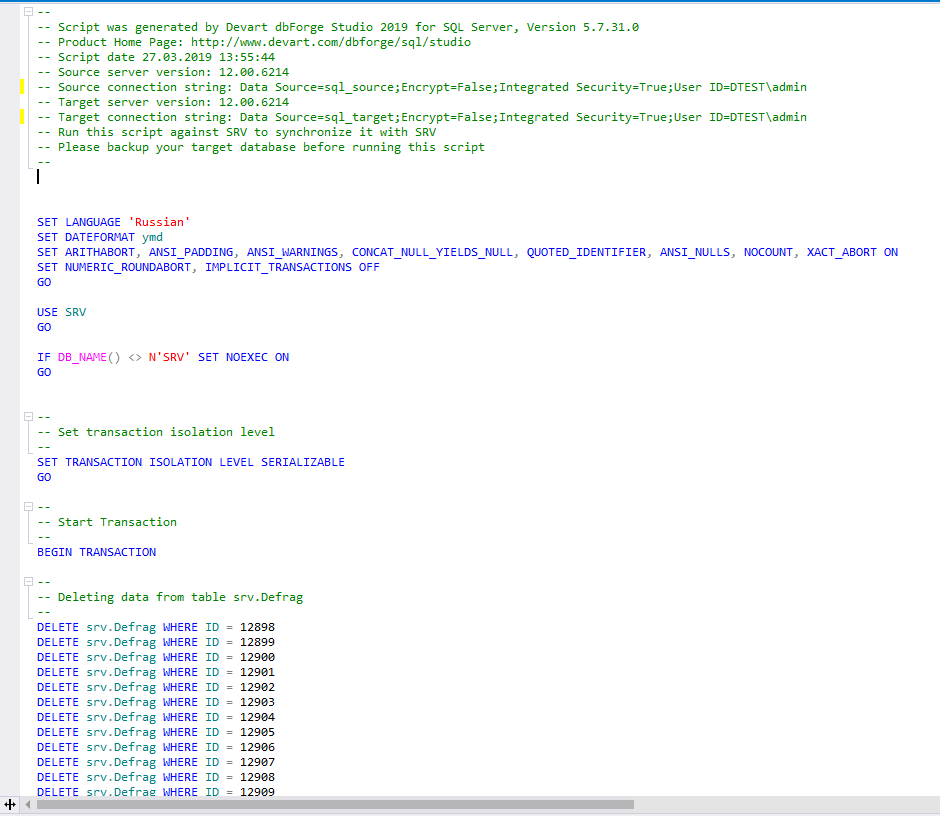Collapse the 'Deleting data from table' comment block

point(28,582)
